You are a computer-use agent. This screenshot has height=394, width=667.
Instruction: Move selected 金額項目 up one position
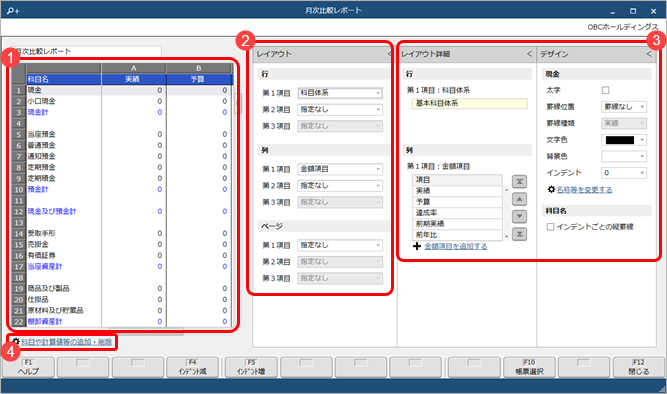click(x=519, y=199)
